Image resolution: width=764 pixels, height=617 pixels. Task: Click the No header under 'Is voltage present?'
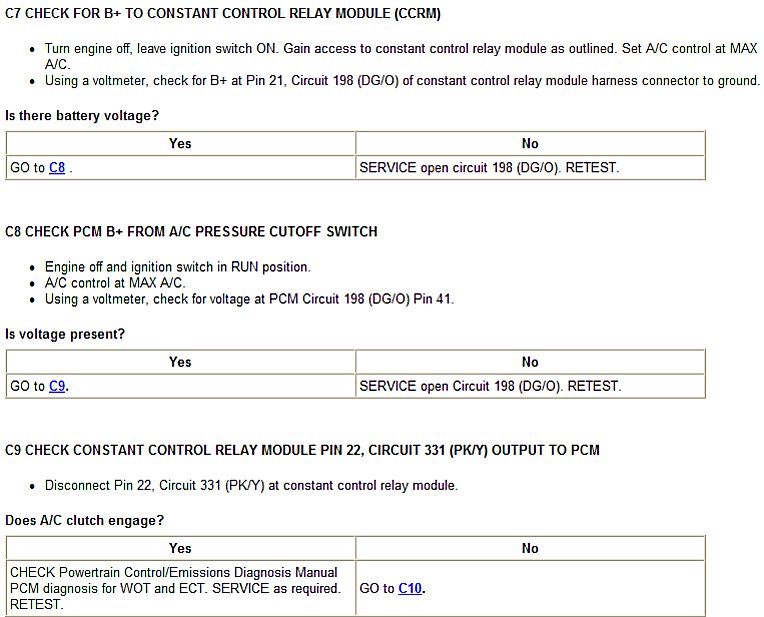[530, 362]
